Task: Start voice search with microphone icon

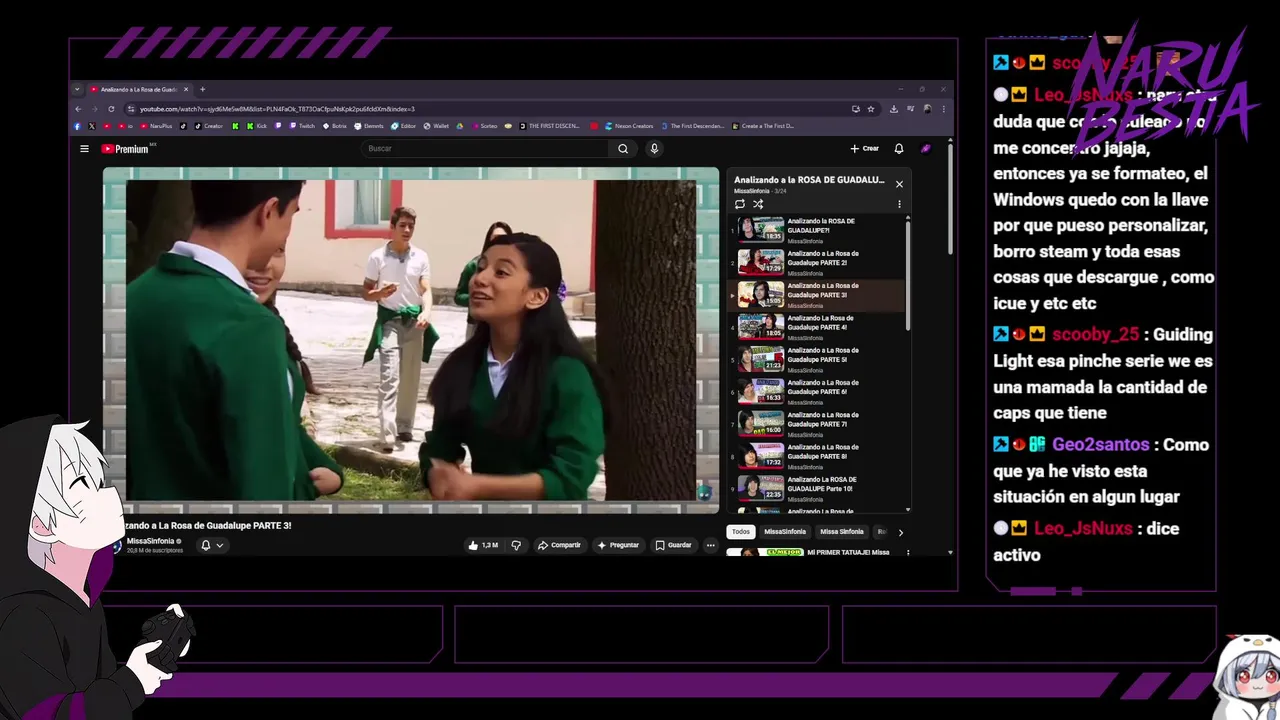Action: [654, 149]
